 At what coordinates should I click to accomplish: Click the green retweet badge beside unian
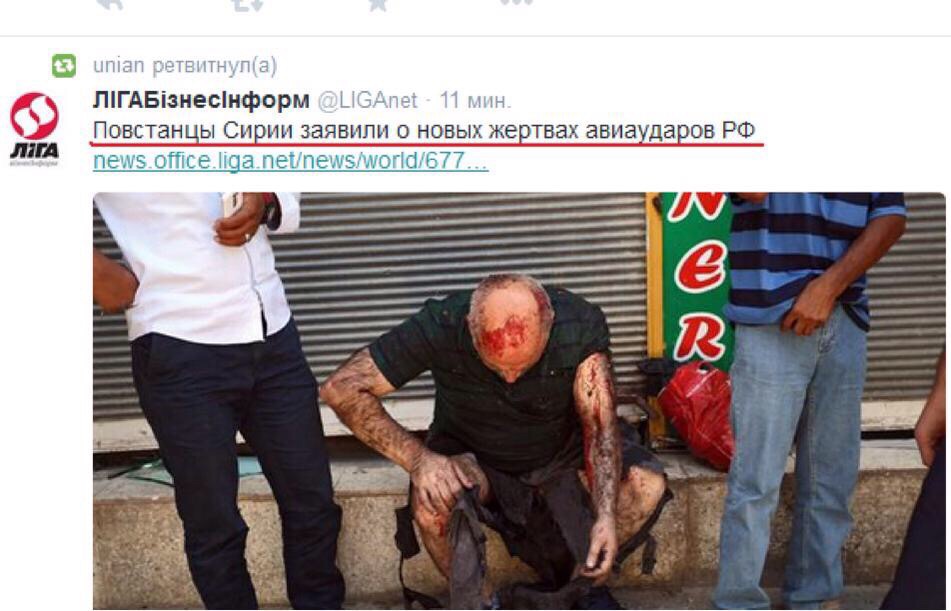[x=64, y=66]
